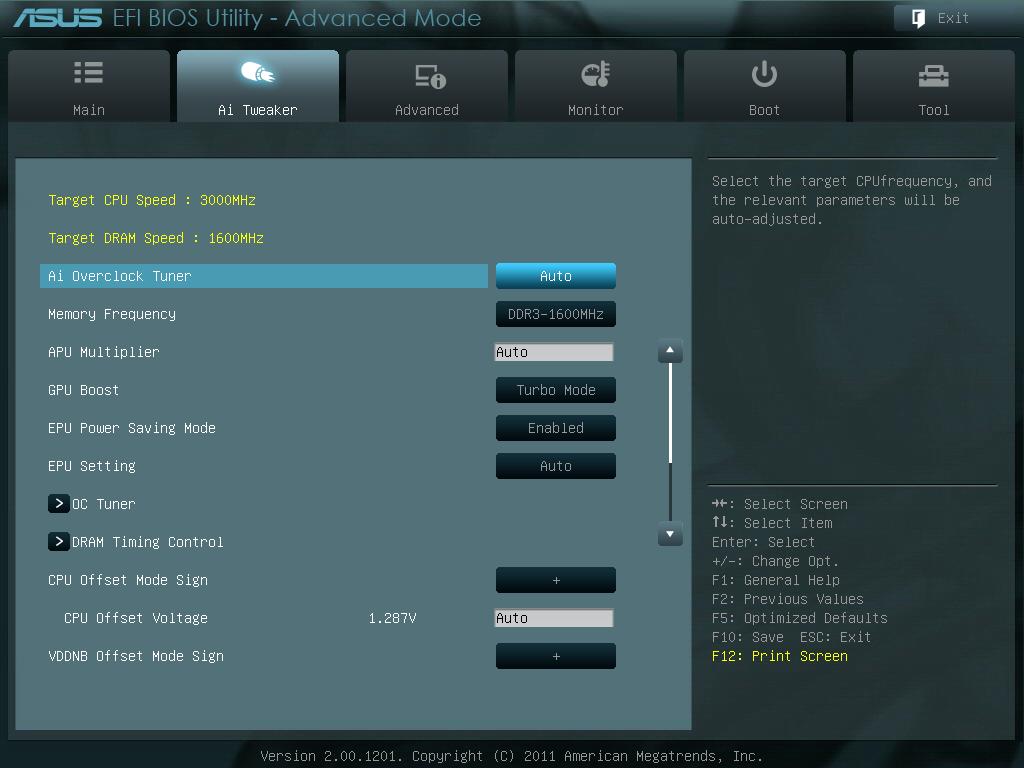Open Memory Frequency DDR3-1600MHz dropdown
The image size is (1024, 768).
[556, 313]
